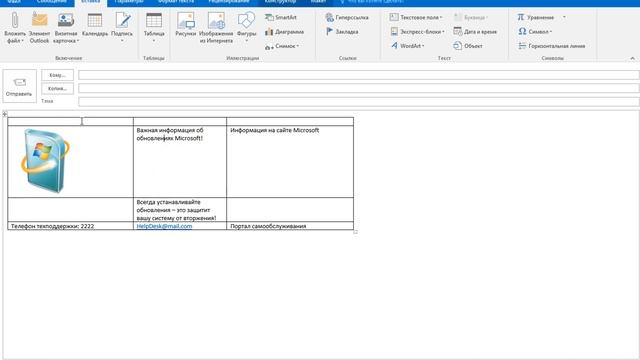Insert a Гиперссылка
Screen dimensions: 640x360
[347, 18]
